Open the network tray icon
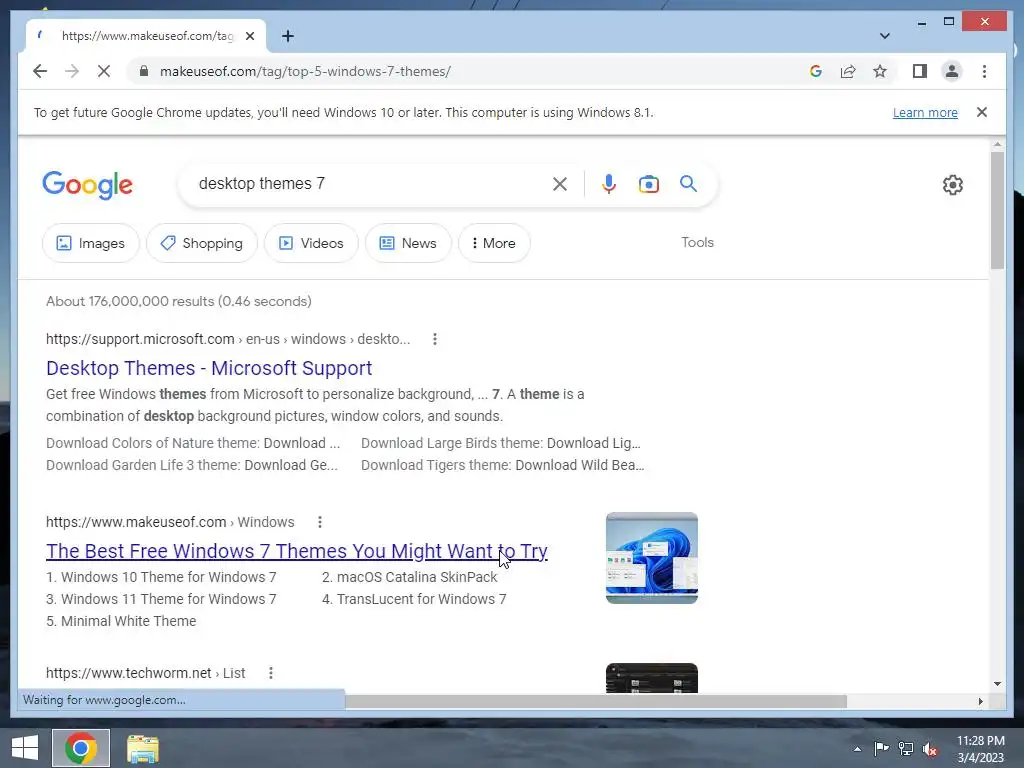The width and height of the screenshot is (1024, 768). point(906,748)
